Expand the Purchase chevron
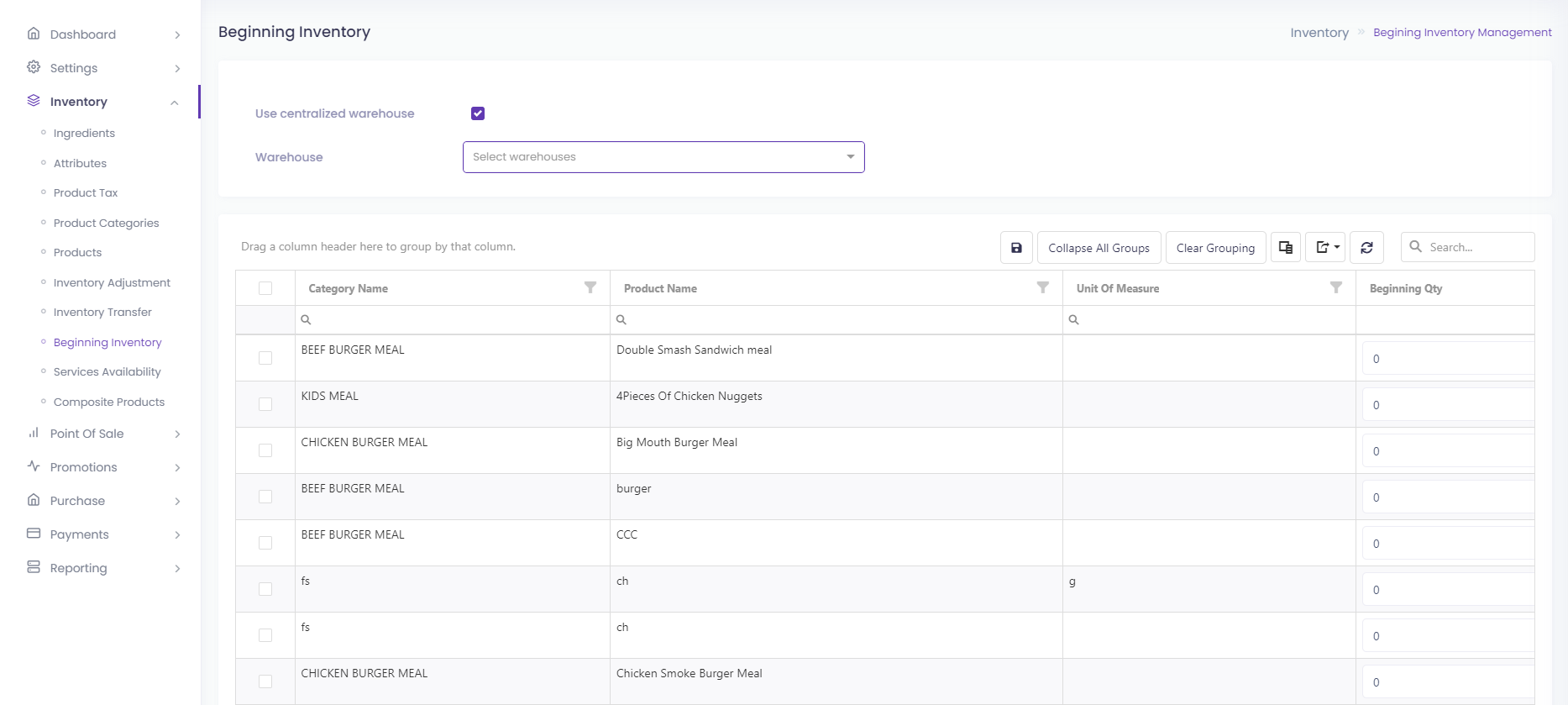Image resolution: width=1568 pixels, height=705 pixels. pyautogui.click(x=177, y=501)
